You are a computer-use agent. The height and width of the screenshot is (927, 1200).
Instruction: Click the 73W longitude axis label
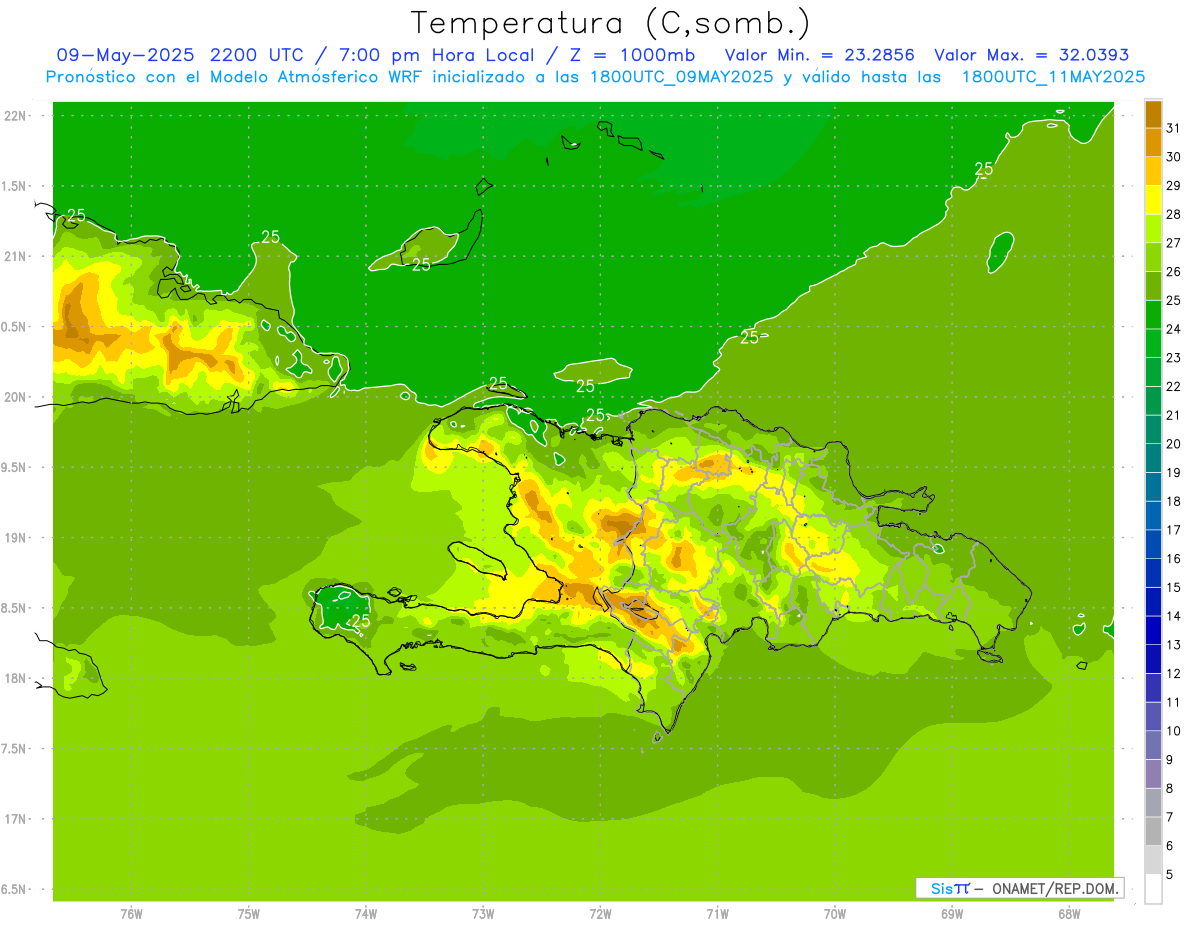click(483, 914)
